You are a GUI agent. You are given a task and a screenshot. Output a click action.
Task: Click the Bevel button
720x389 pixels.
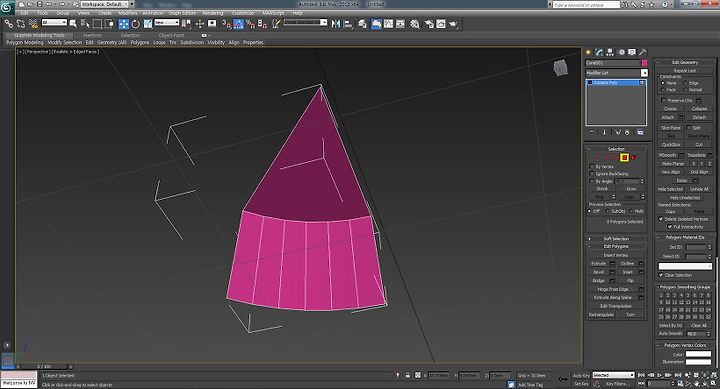point(598,272)
